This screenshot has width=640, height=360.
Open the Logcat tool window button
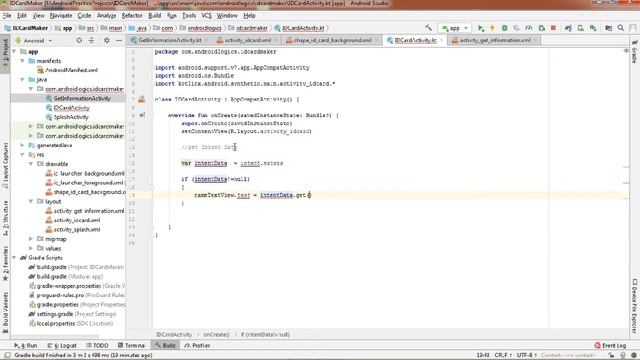[62, 345]
